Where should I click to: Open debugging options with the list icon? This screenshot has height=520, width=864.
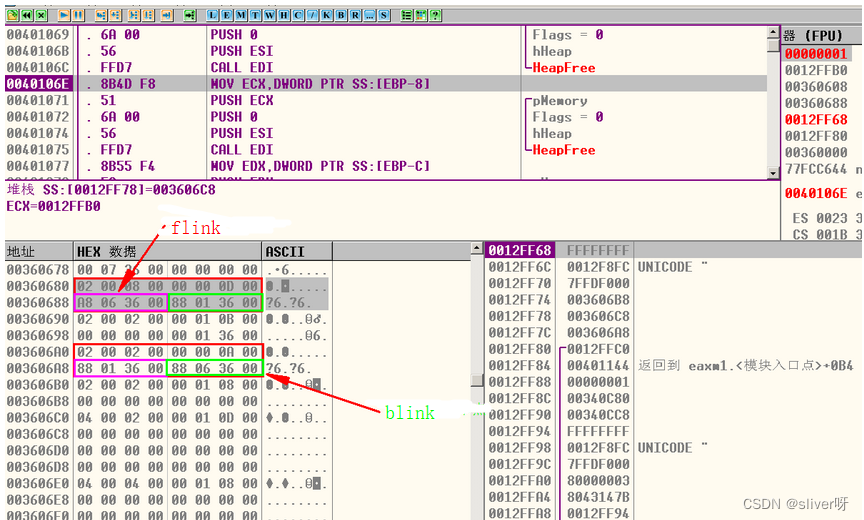tap(407, 15)
